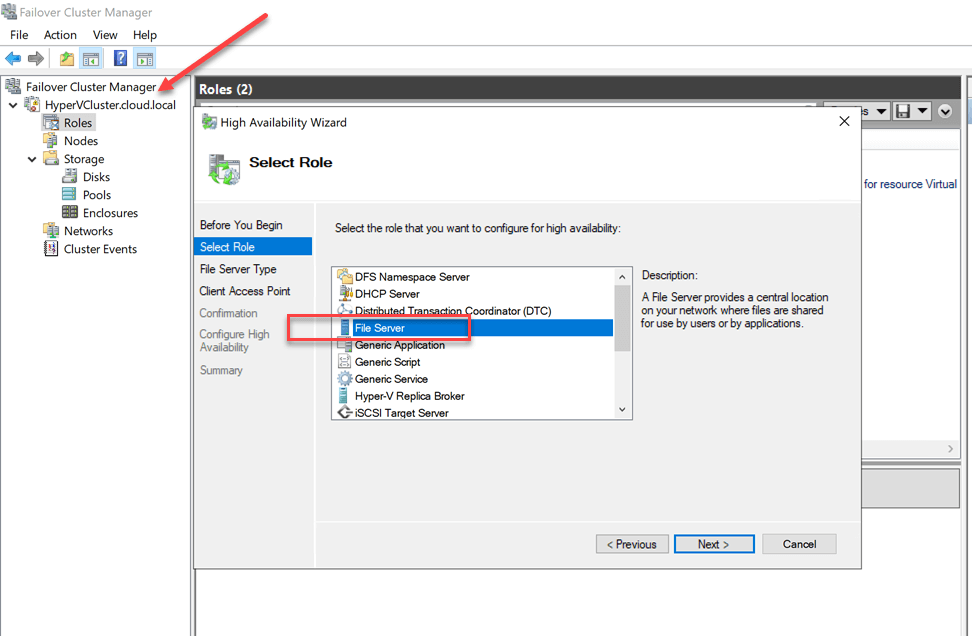972x636 pixels.
Task: Close the High Availability Wizard dialog
Action: tap(844, 121)
